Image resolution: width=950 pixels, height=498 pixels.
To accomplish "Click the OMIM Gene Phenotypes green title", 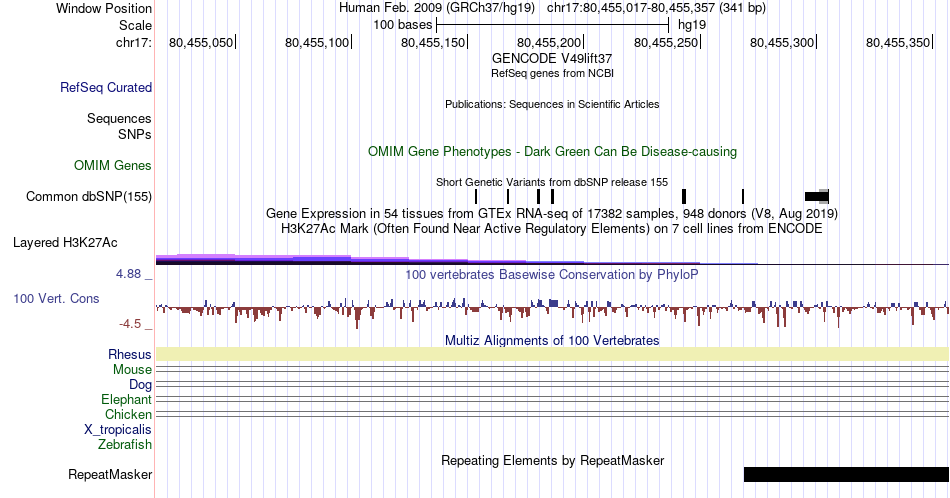I will (x=552, y=151).
